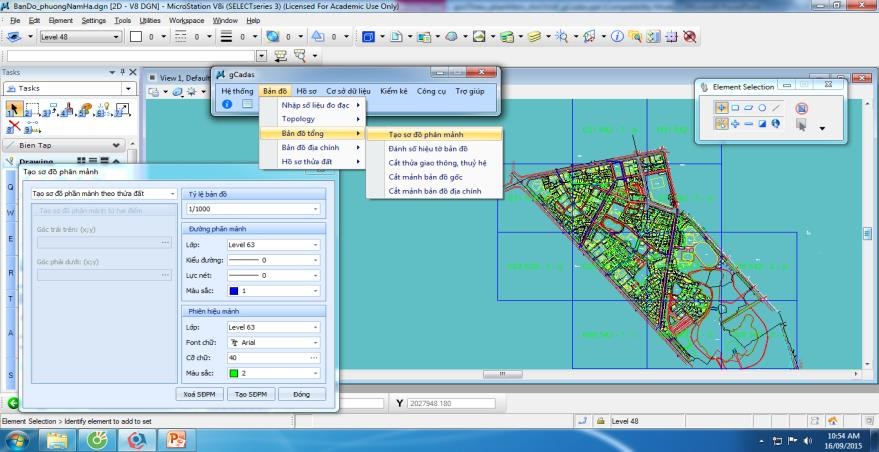Click the Cỡ chữ text size field
This screenshot has height=452, width=879.
(x=266, y=357)
